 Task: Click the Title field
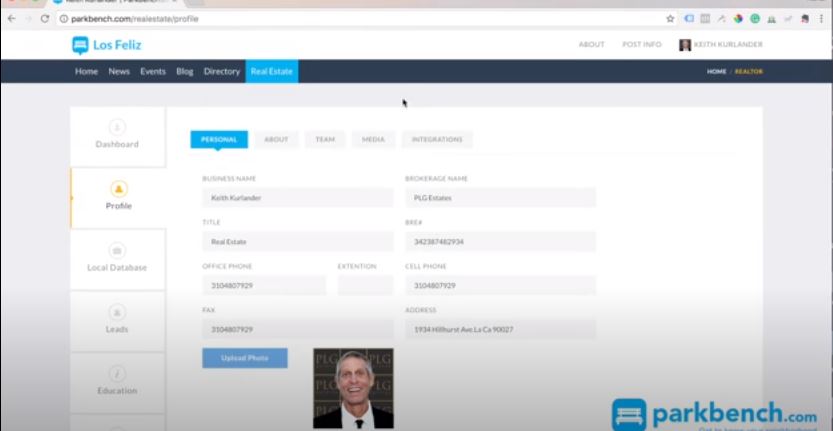click(x=298, y=242)
